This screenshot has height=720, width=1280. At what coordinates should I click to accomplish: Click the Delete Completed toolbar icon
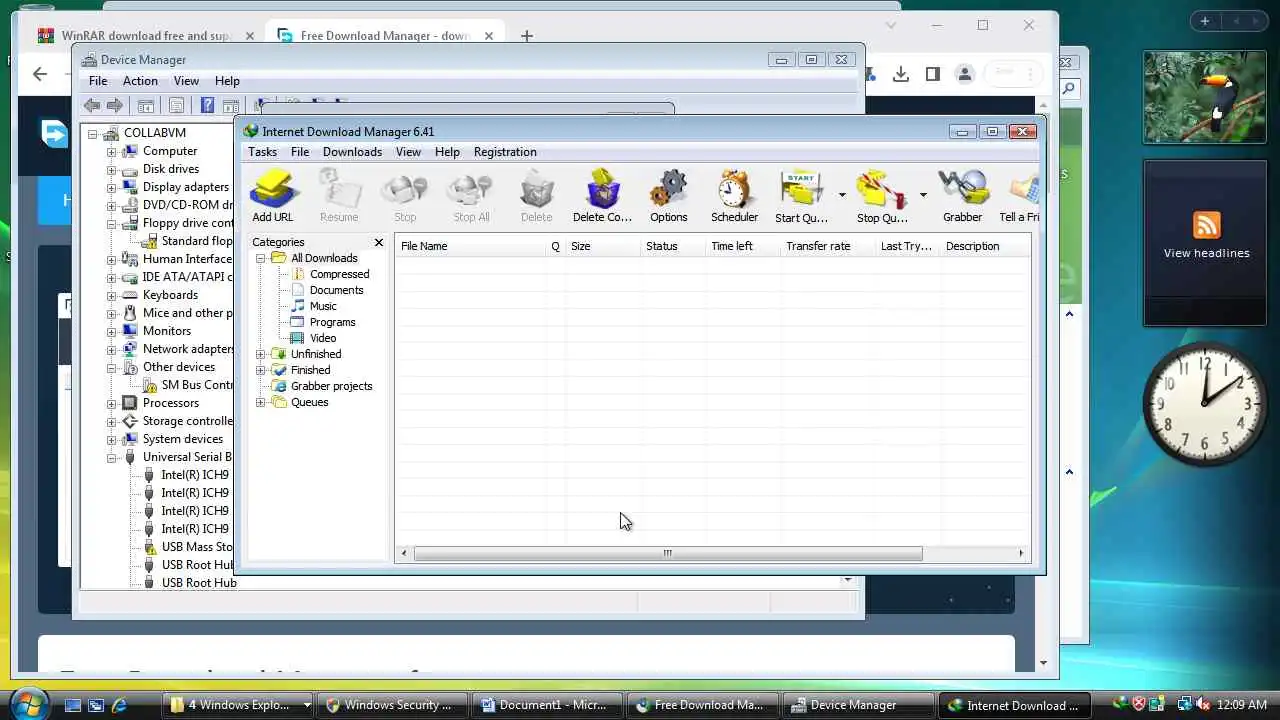tap(602, 196)
